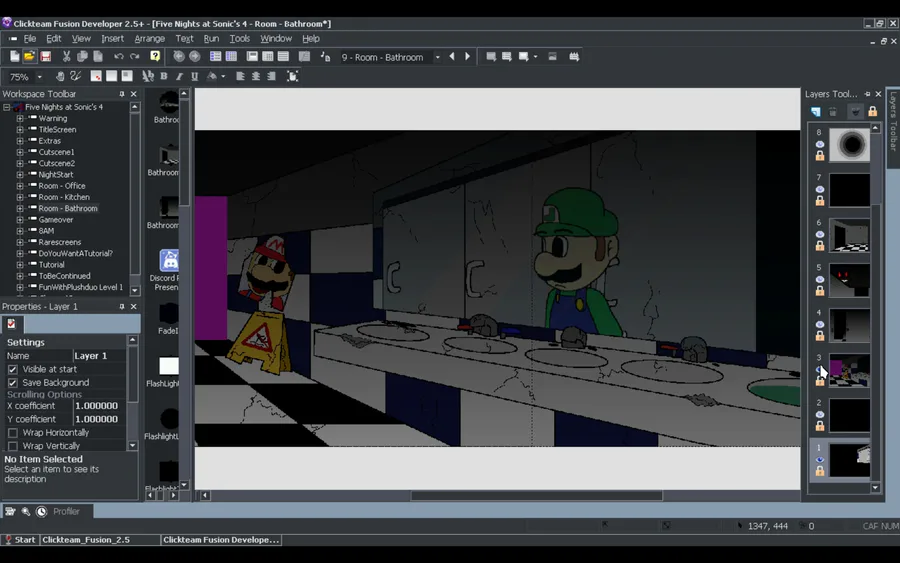Toggle eye visibility of layer 8
This screenshot has height=563, width=900.
coord(820,145)
